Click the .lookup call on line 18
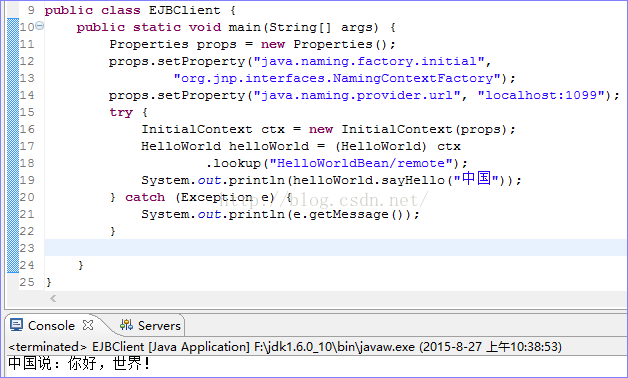 tap(233, 163)
